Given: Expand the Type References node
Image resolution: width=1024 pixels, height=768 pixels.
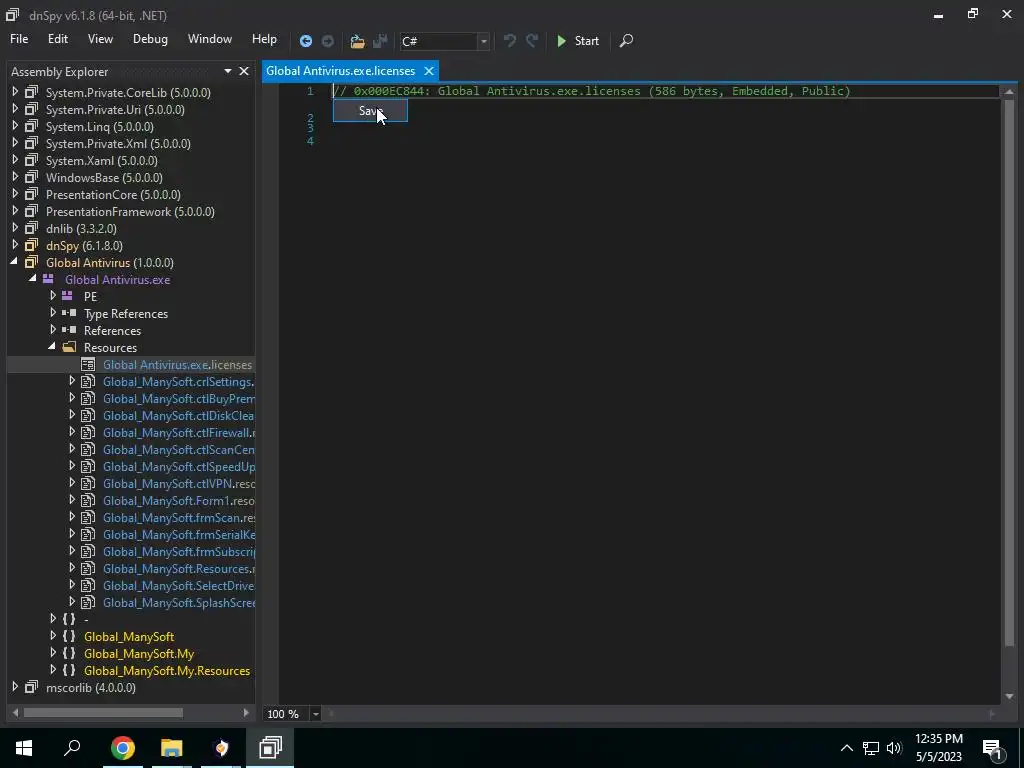Looking at the screenshot, I should [x=53, y=313].
